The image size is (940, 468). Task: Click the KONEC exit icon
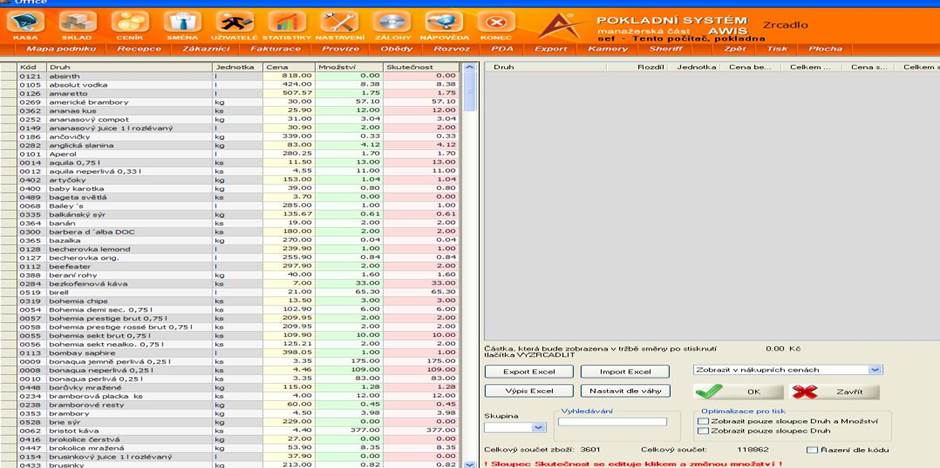click(496, 22)
